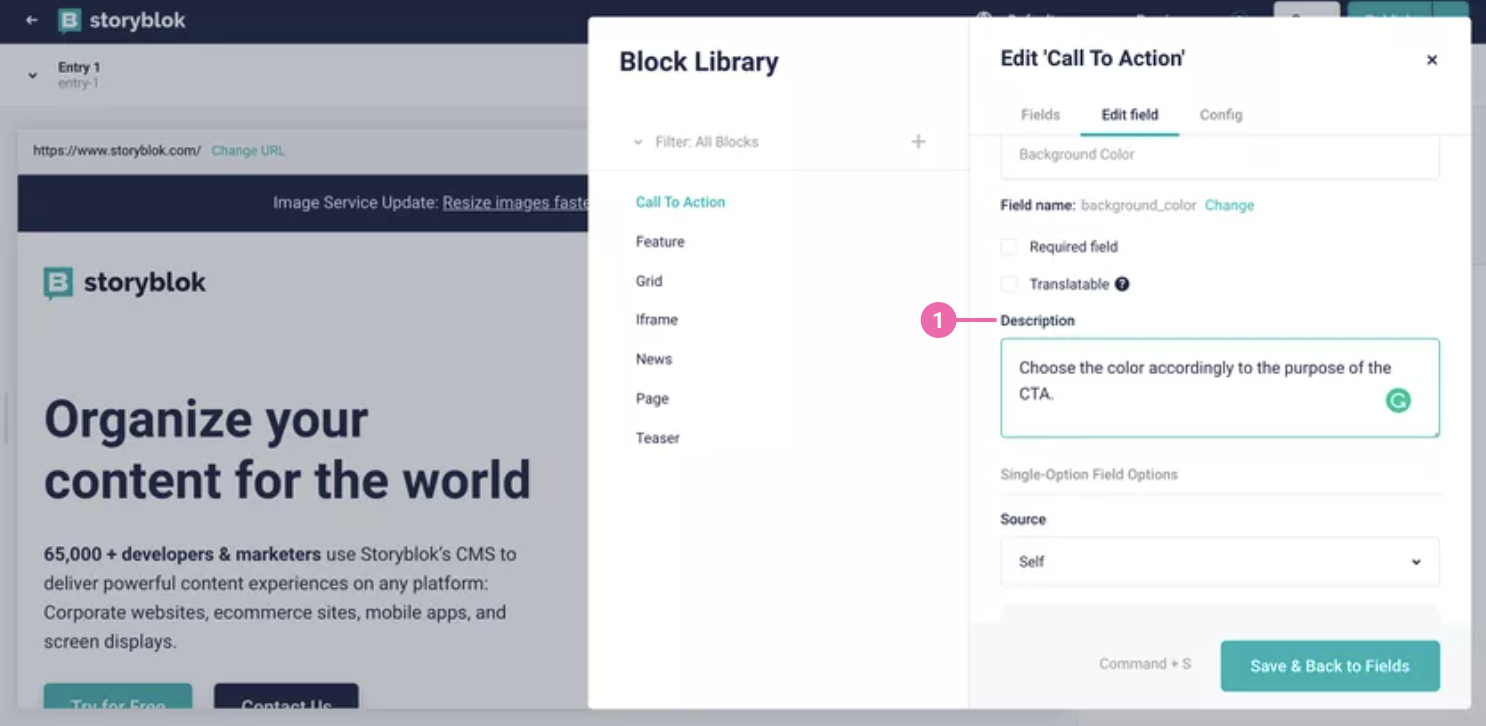Click inside the Description text area
Image resolution: width=1486 pixels, height=726 pixels.
point(1180,388)
